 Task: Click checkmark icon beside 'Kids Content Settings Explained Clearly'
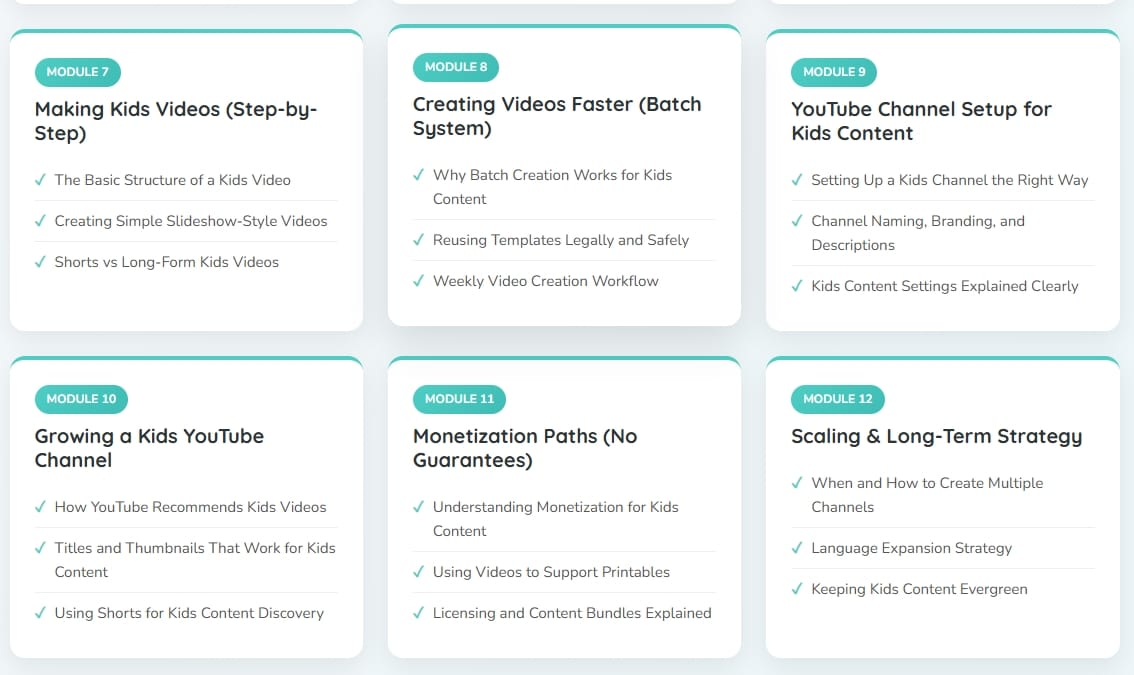click(797, 286)
